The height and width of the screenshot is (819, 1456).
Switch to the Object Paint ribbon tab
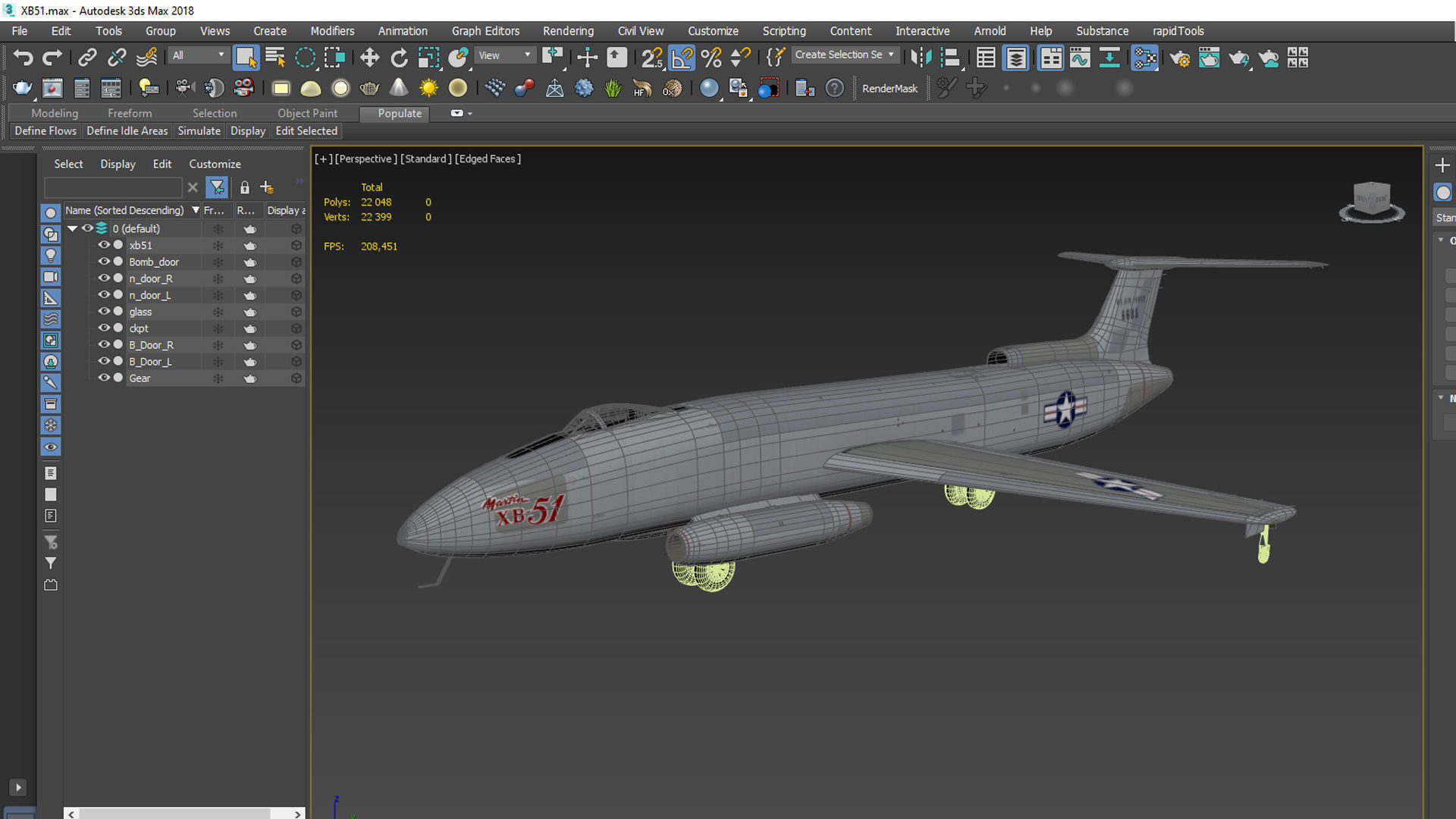[x=307, y=113]
